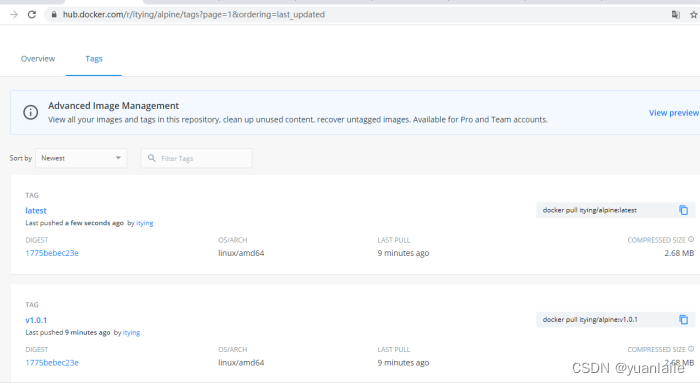The image size is (700, 385).
Task: Copy the alpine:v1.0.1 docker pull command
Action: [x=683, y=319]
